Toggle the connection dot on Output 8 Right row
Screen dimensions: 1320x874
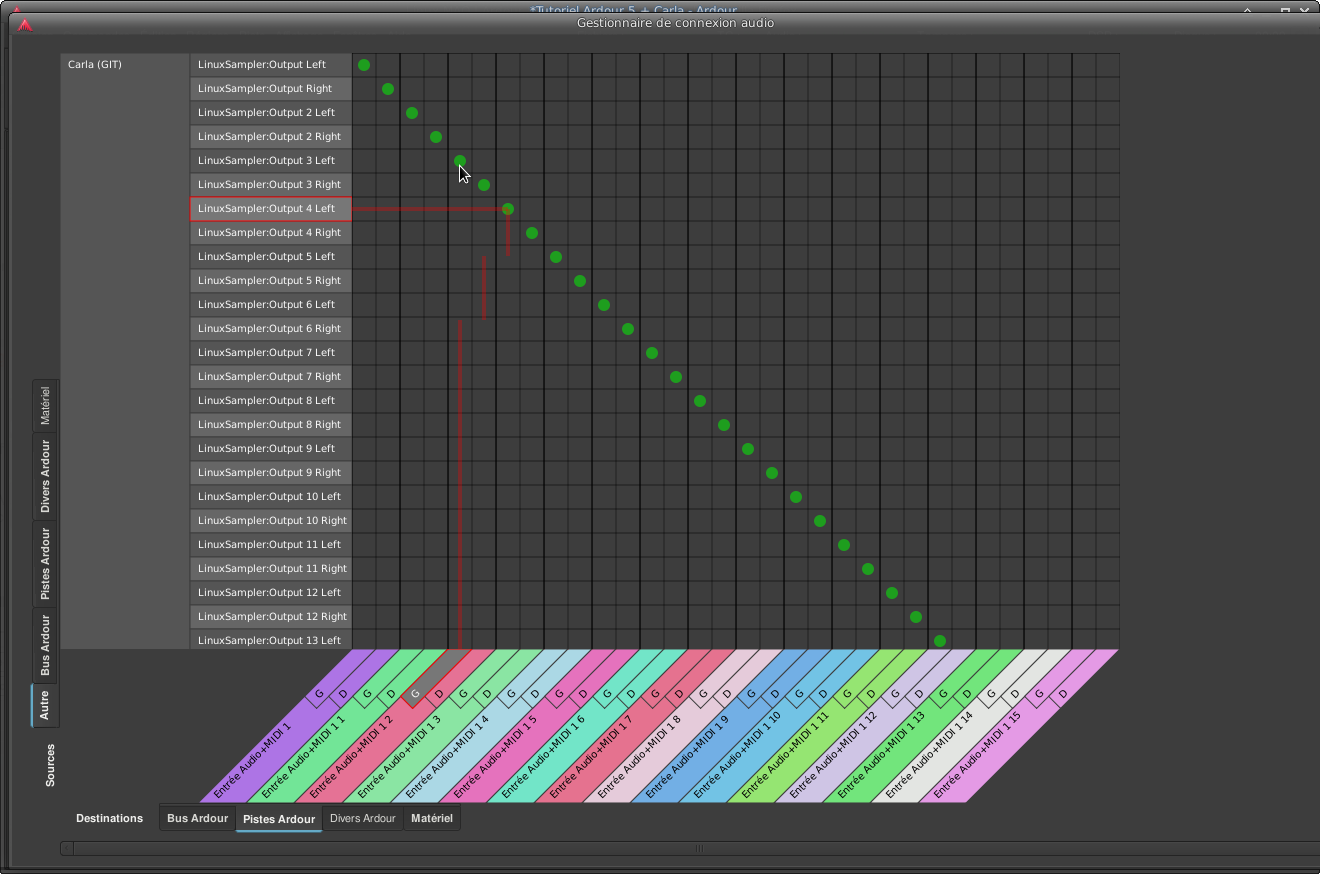point(724,425)
